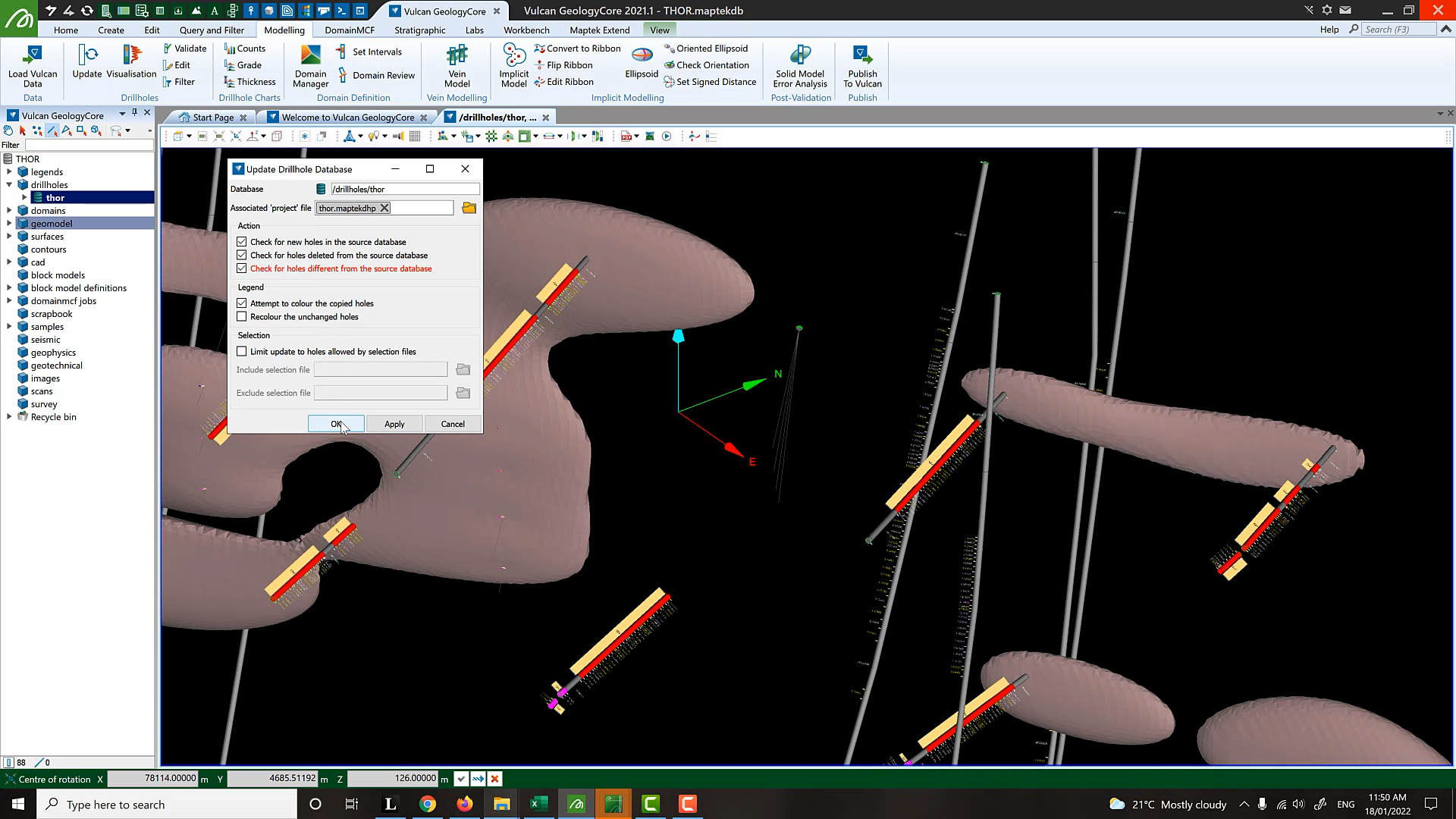Expand the Recycle bin node

pos(9,417)
